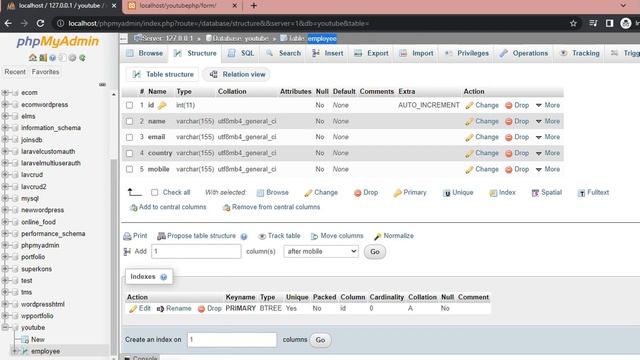640x360 pixels.
Task: Select checkbox for mobile column
Action: [129, 169]
